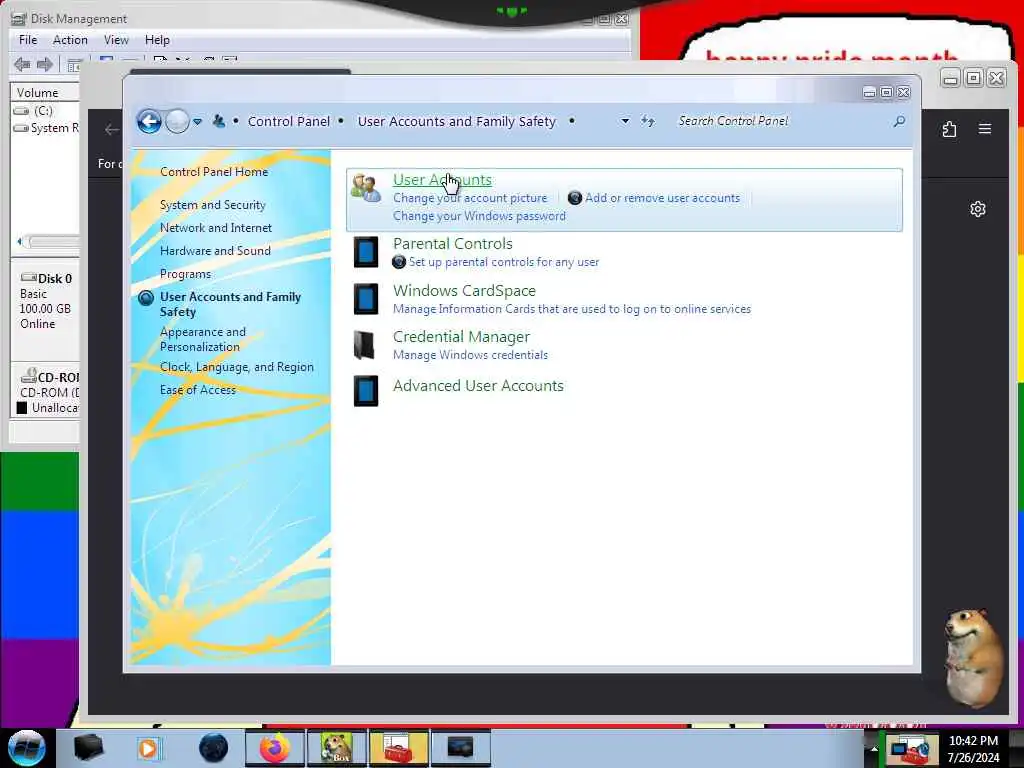Open the recent pages dropdown beside Forward
The width and height of the screenshot is (1024, 768).
click(197, 121)
